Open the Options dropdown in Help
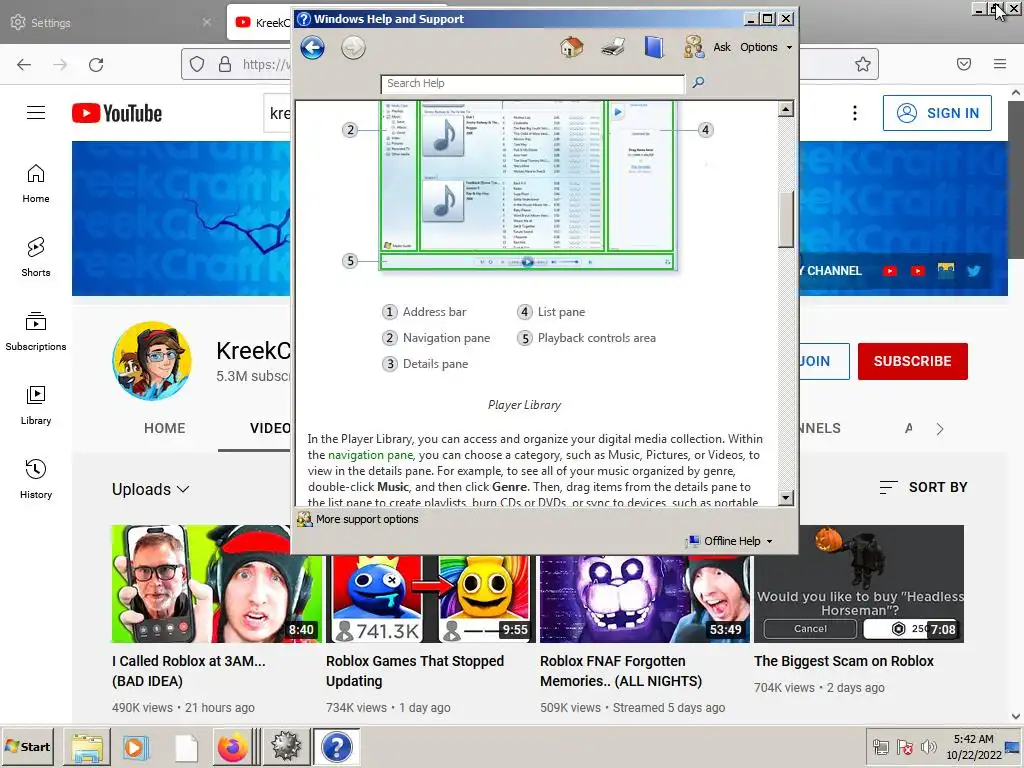The width and height of the screenshot is (1024, 768). 765,47
